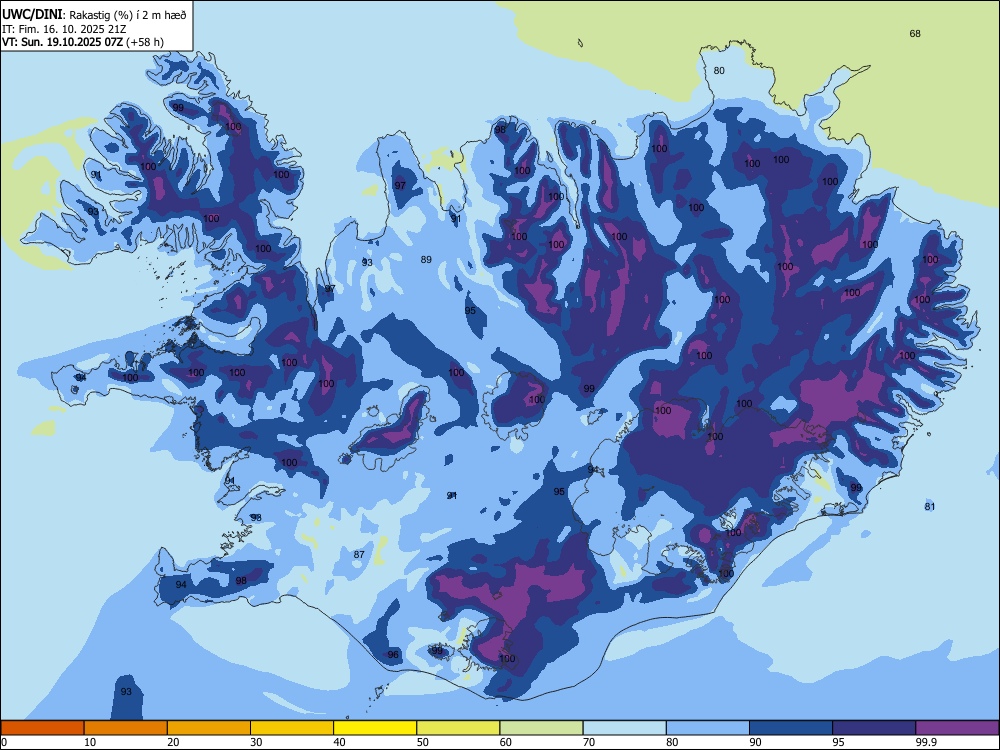The height and width of the screenshot is (750, 1000).
Task: Click the legend tick label 70
Action: point(589,742)
